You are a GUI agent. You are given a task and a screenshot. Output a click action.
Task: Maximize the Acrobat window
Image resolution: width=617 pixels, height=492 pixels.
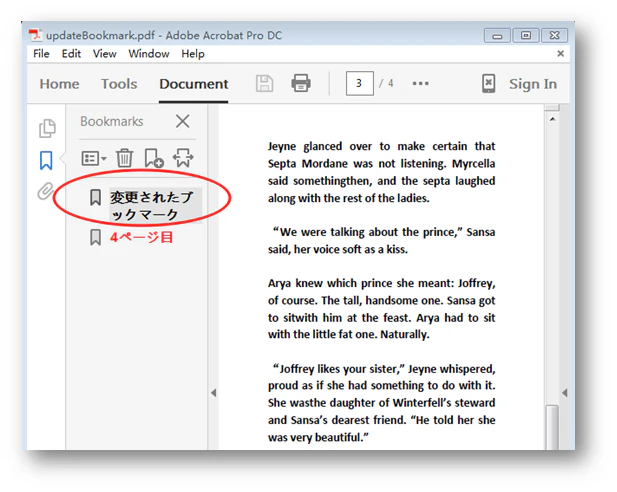click(x=526, y=35)
